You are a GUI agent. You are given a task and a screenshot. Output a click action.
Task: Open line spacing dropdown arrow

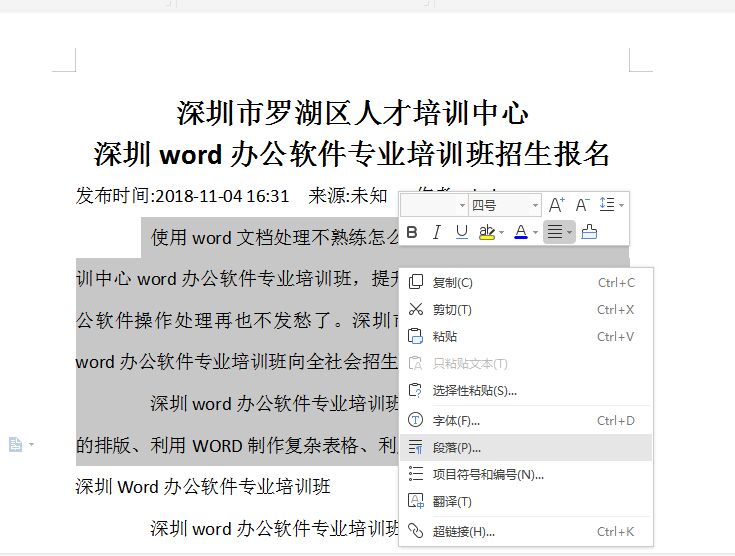coord(621,205)
